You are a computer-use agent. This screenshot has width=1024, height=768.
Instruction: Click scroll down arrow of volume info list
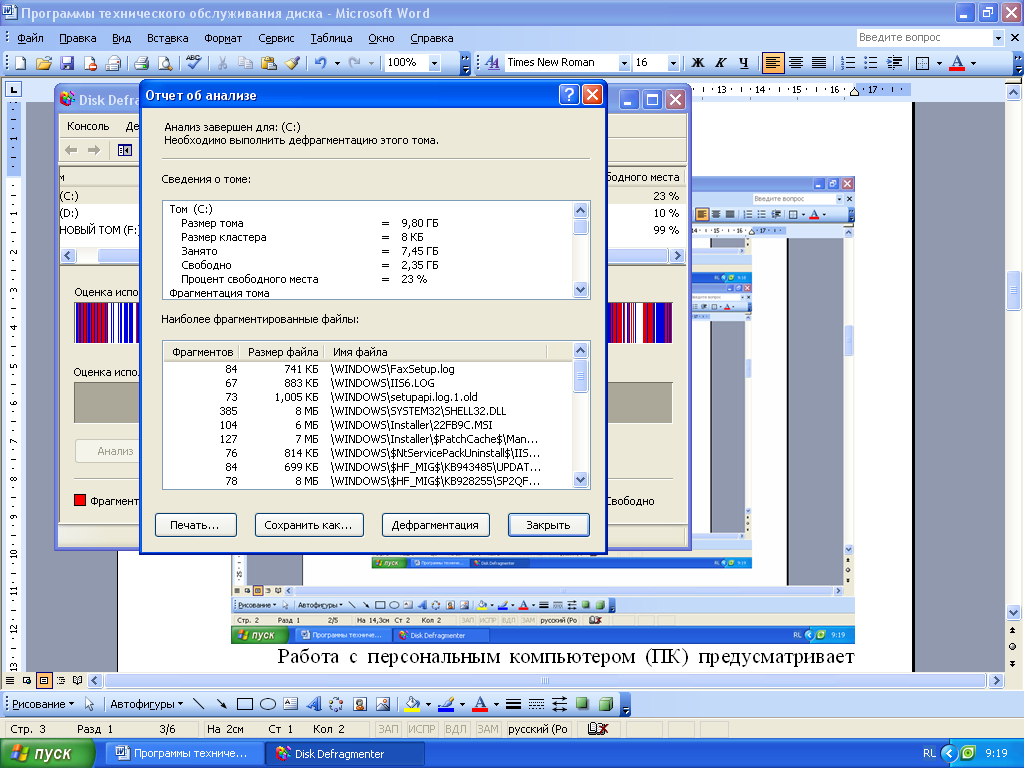tap(580, 289)
